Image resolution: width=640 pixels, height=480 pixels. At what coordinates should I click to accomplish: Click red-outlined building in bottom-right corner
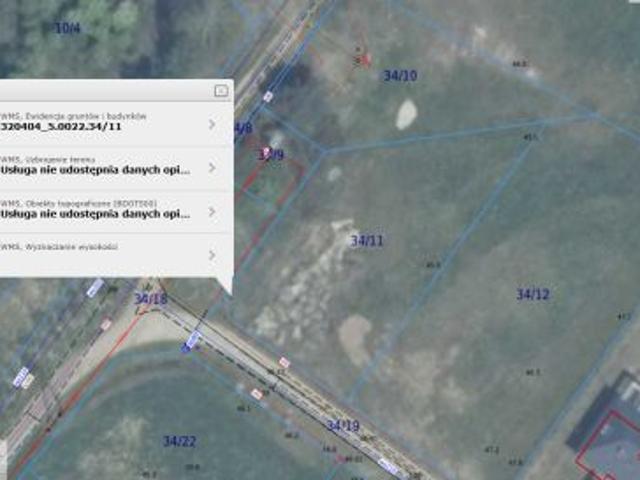click(612, 445)
